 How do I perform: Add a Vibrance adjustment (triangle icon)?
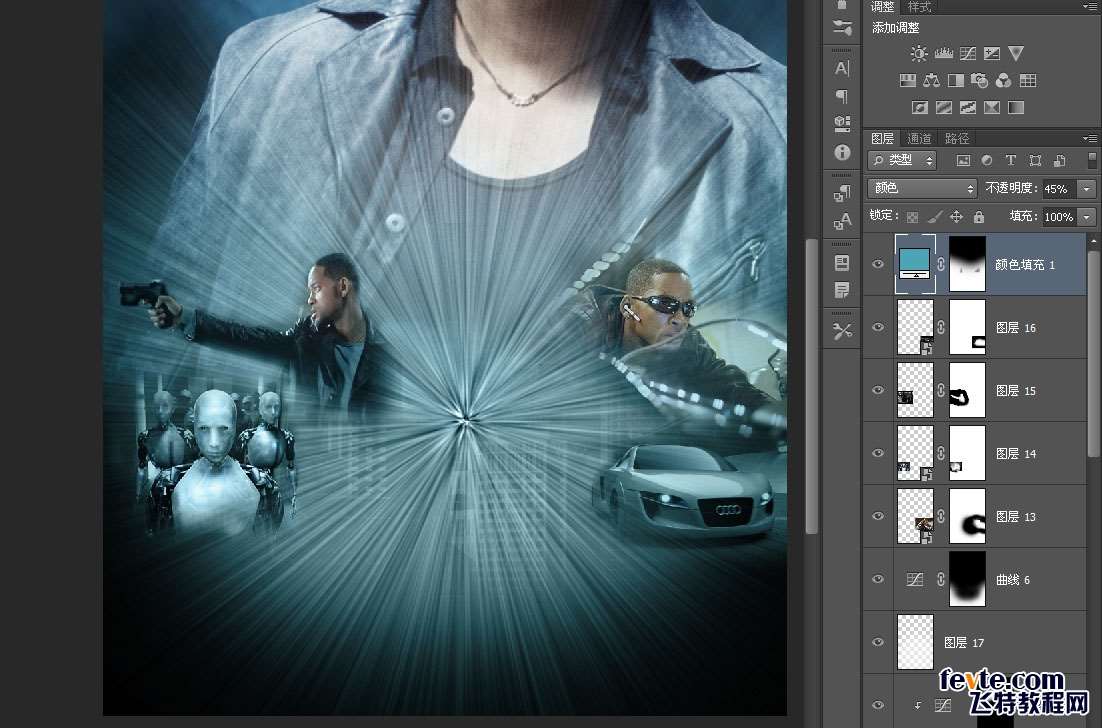click(x=1016, y=53)
